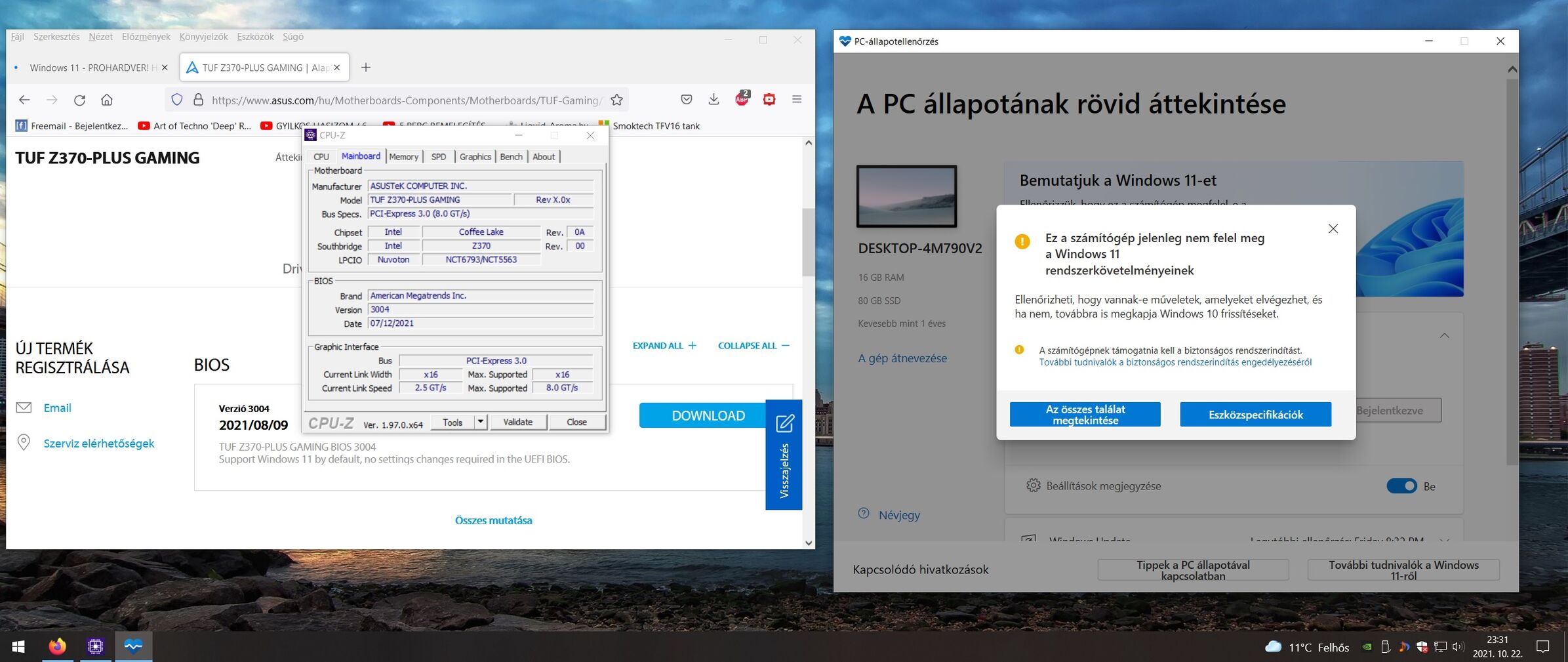Close the Windows 11 - PROHARDVER tab

(x=165, y=68)
